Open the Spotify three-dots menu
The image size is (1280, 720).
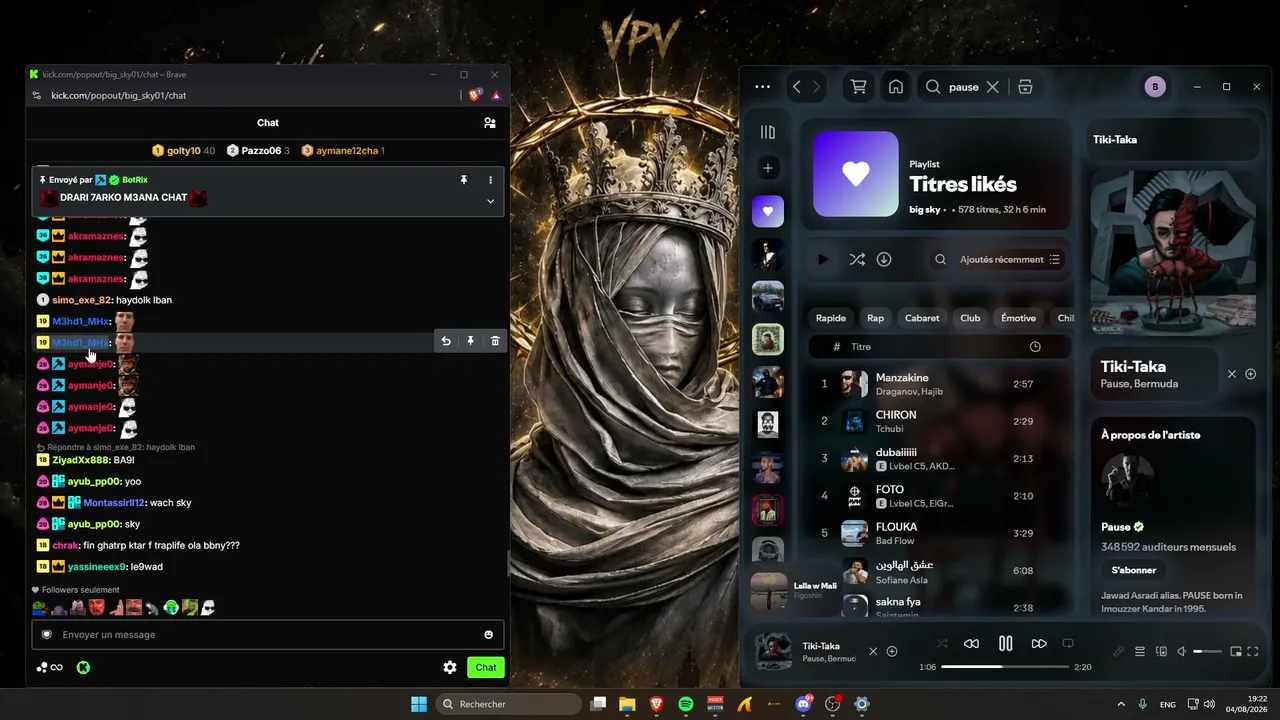coord(762,87)
